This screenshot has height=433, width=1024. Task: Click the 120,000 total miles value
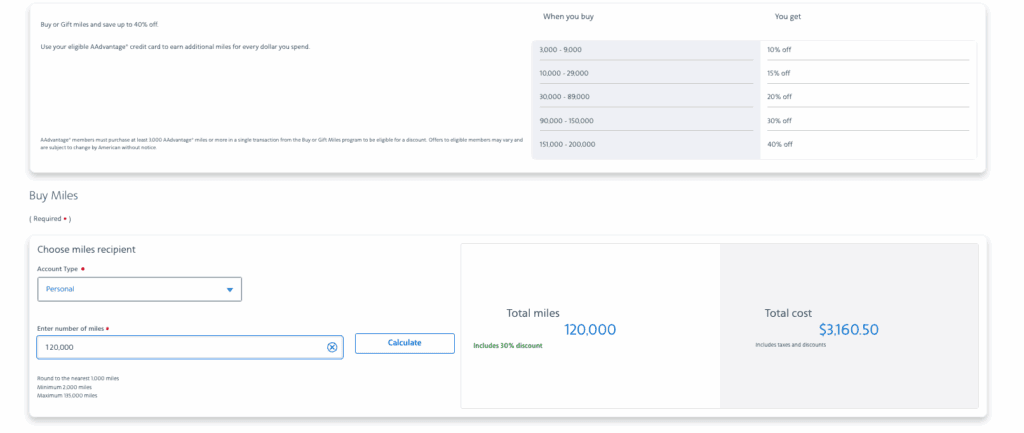[x=590, y=330]
